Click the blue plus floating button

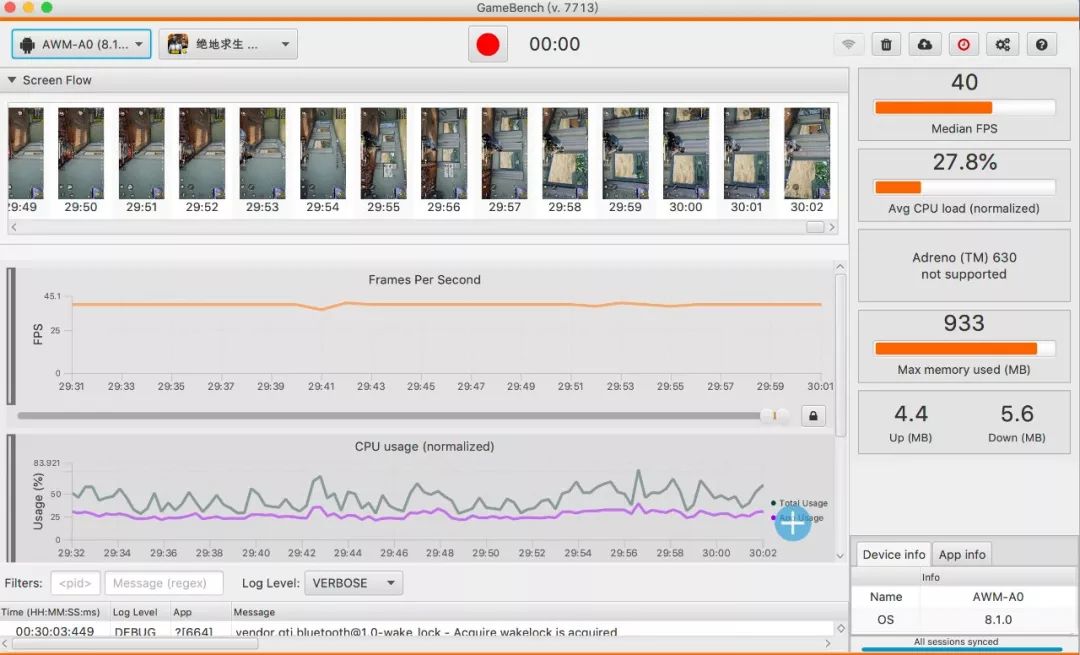pyautogui.click(x=793, y=523)
